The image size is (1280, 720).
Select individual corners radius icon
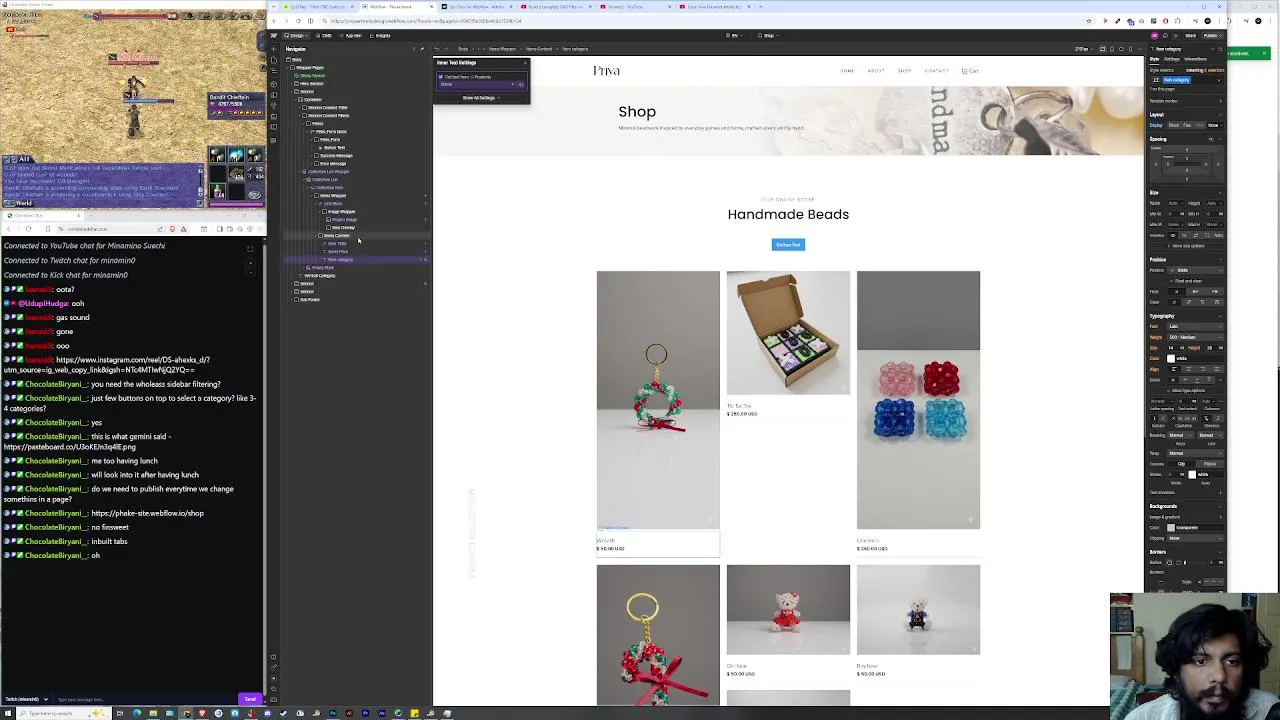(1179, 562)
